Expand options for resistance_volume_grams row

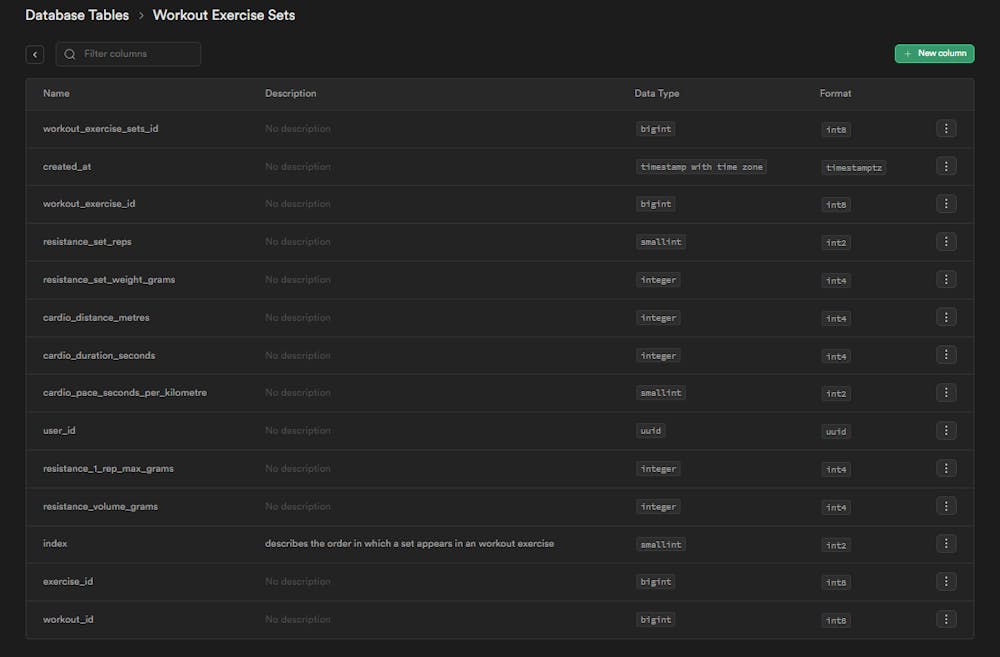point(946,506)
